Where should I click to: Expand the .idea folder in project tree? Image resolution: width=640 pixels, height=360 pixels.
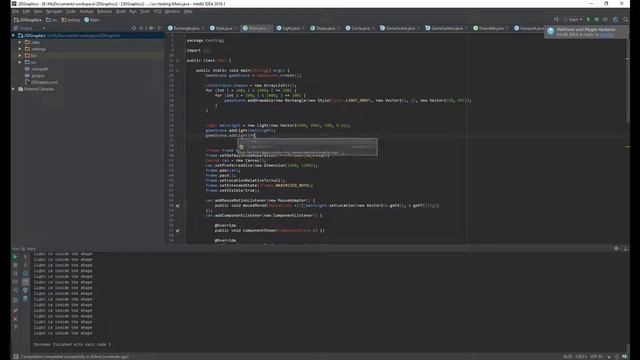pyautogui.click(x=20, y=42)
